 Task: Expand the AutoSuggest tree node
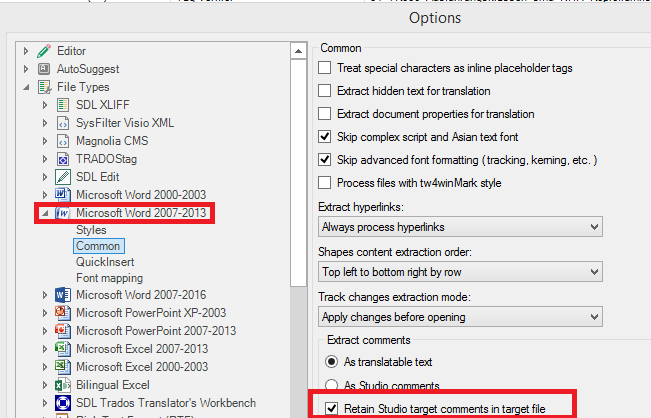(x=26, y=69)
